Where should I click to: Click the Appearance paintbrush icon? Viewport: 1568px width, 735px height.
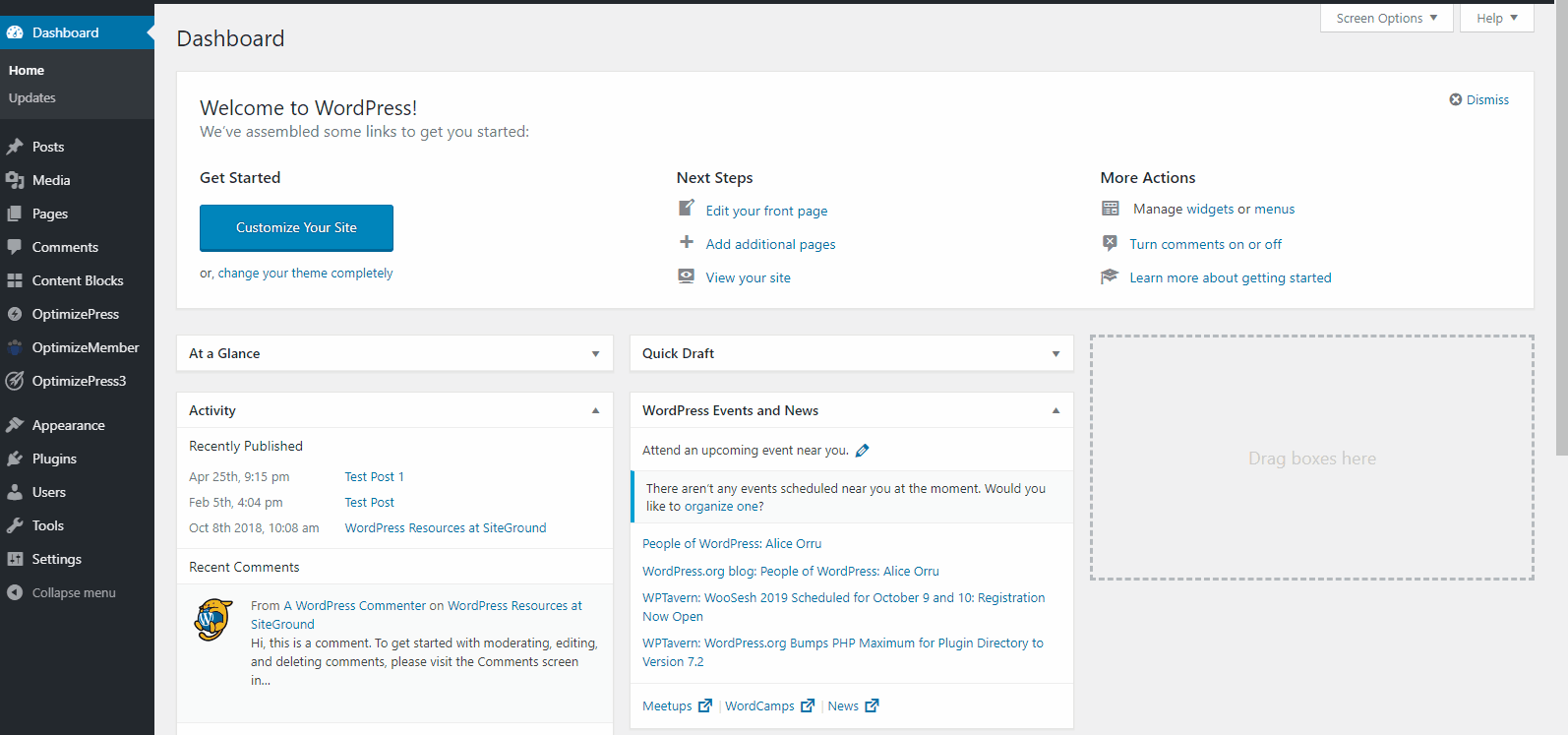click(15, 425)
